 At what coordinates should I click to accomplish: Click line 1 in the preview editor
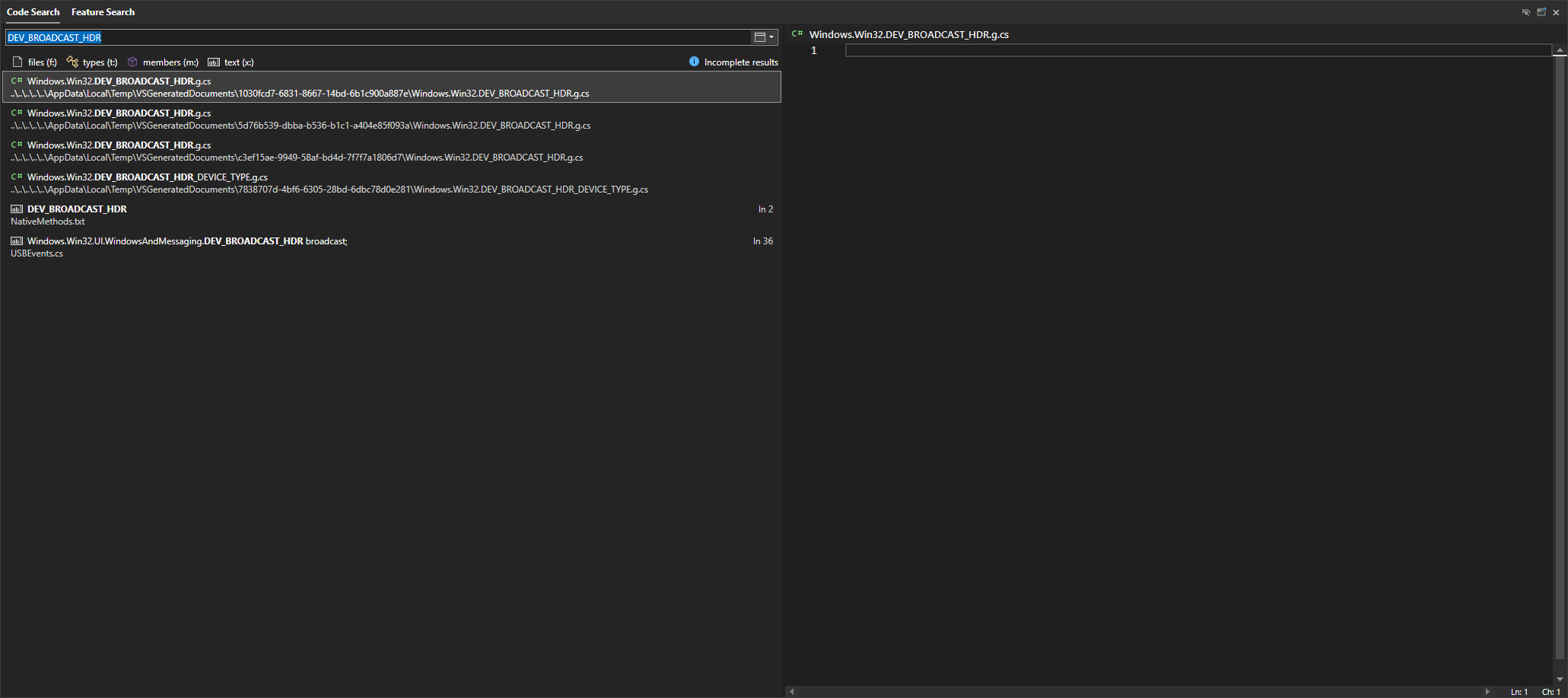tap(1198, 50)
